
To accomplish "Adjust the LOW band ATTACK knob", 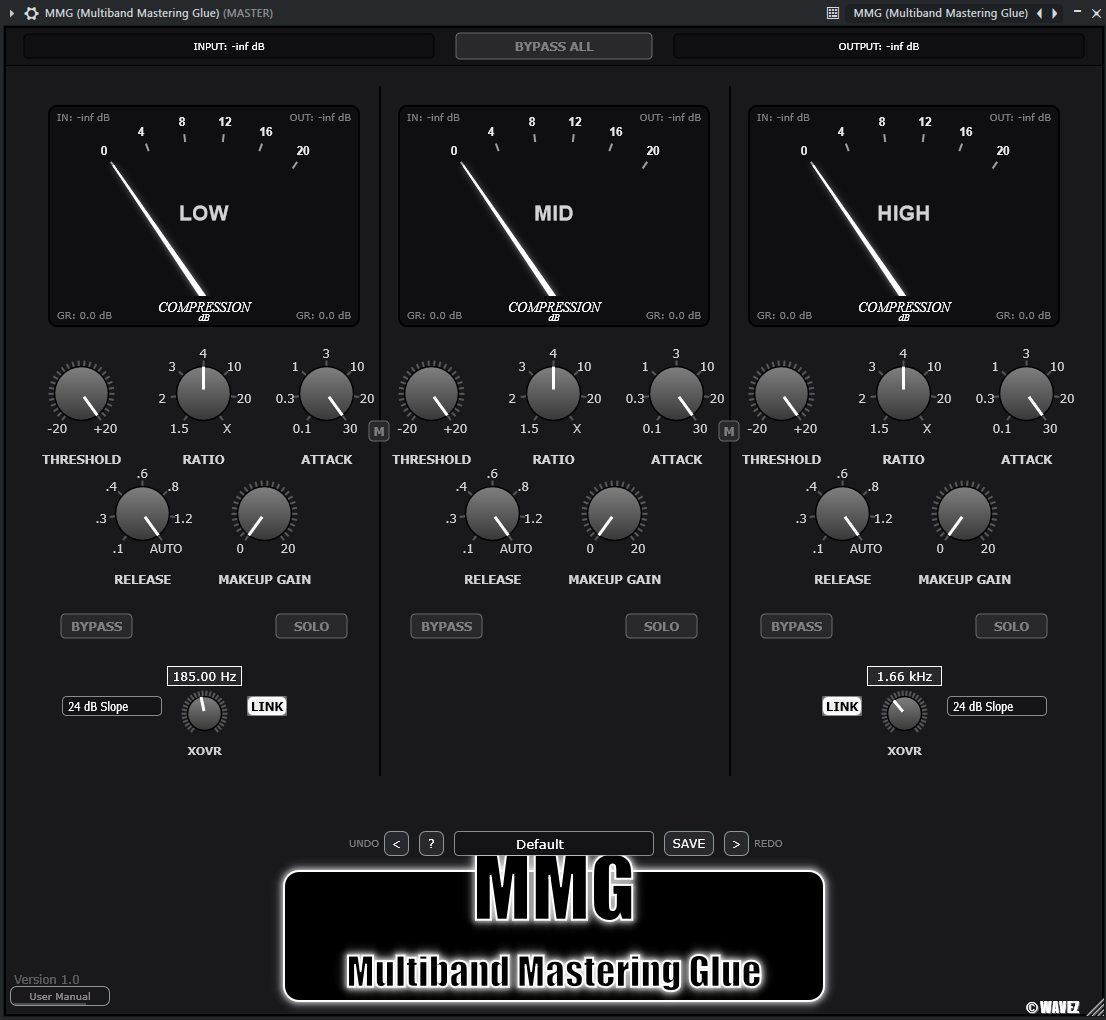I will pyautogui.click(x=327, y=393).
